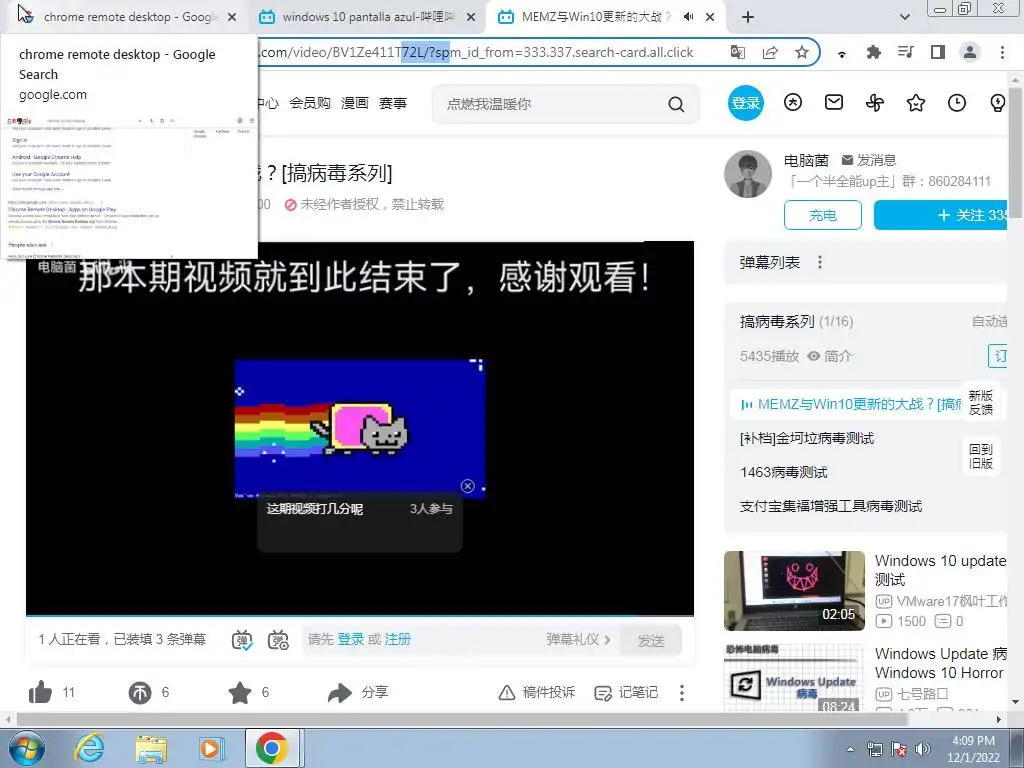Close the chrome remote desktop tab
The width and height of the screenshot is (1024, 768).
click(x=232, y=18)
